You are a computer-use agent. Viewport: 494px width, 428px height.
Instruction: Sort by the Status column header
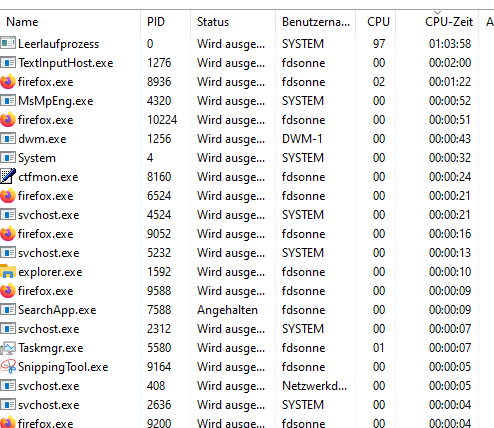pyautogui.click(x=213, y=22)
